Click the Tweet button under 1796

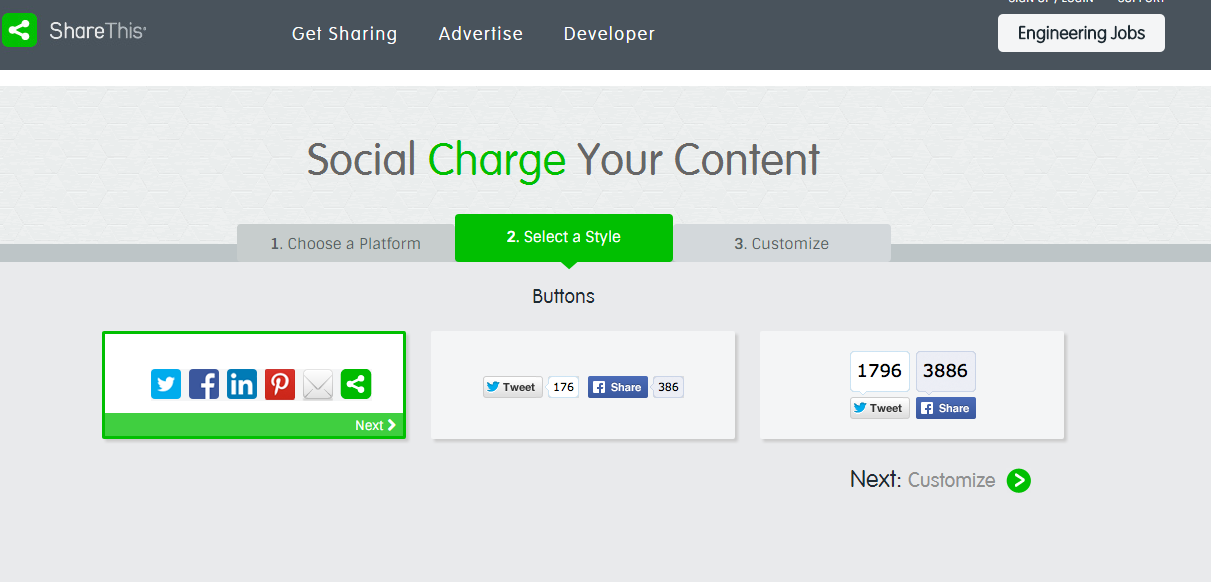pyautogui.click(x=880, y=408)
